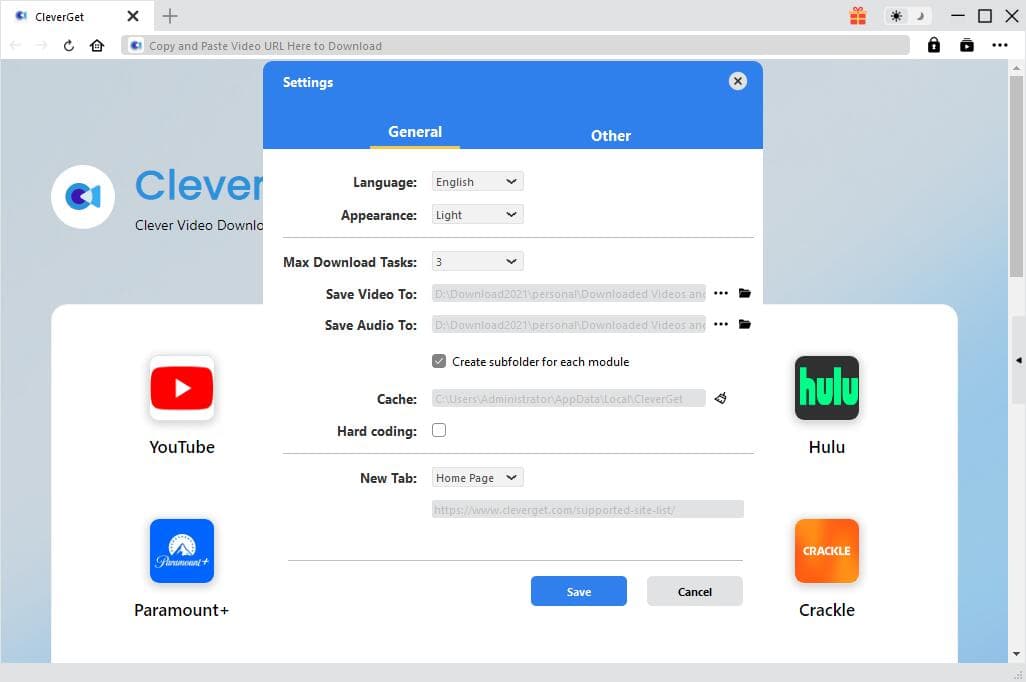Uncheck Create subfolder for each module
The height and width of the screenshot is (682, 1026).
point(439,361)
